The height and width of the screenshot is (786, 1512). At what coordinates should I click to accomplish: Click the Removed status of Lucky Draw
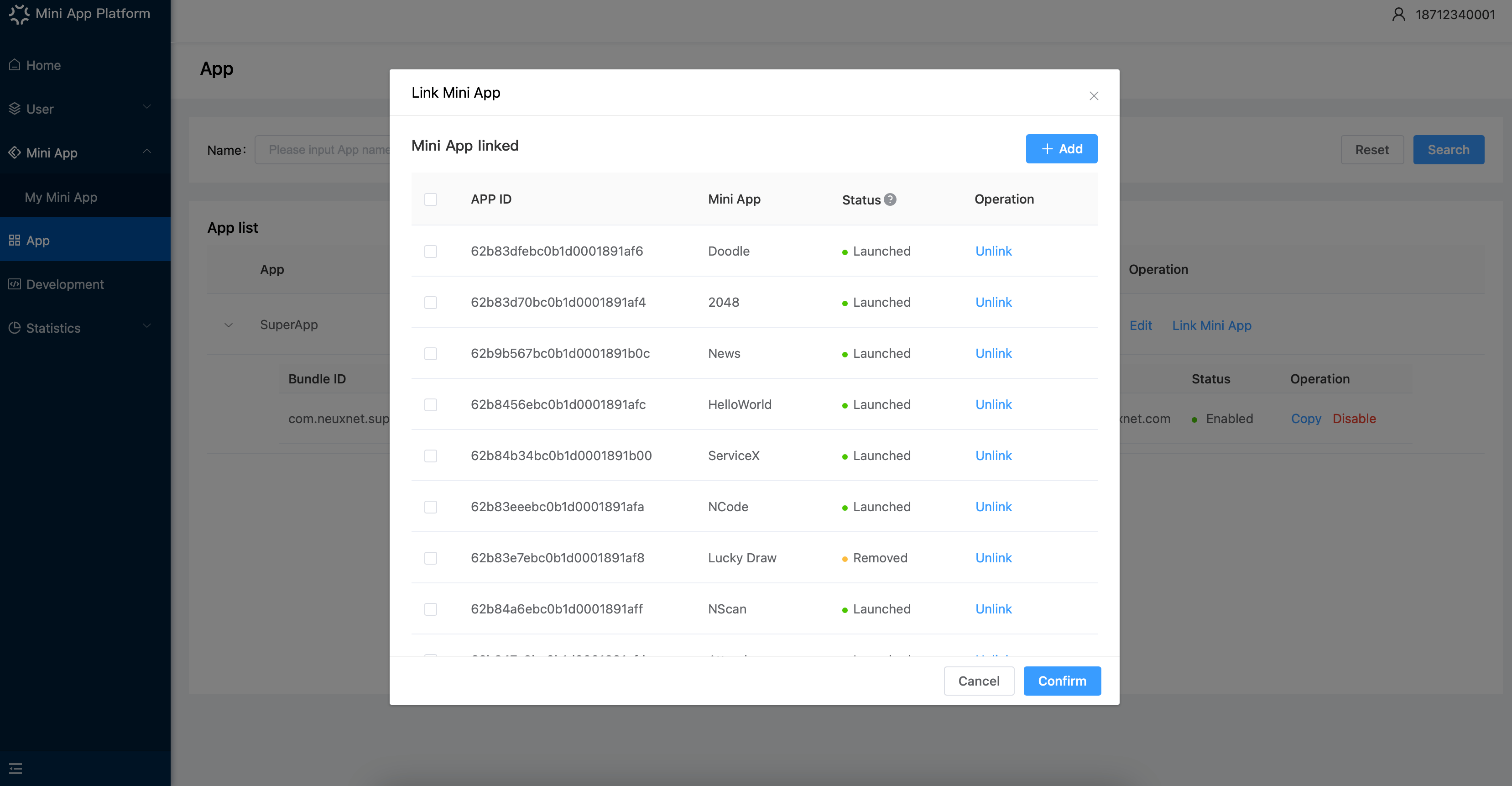875,558
